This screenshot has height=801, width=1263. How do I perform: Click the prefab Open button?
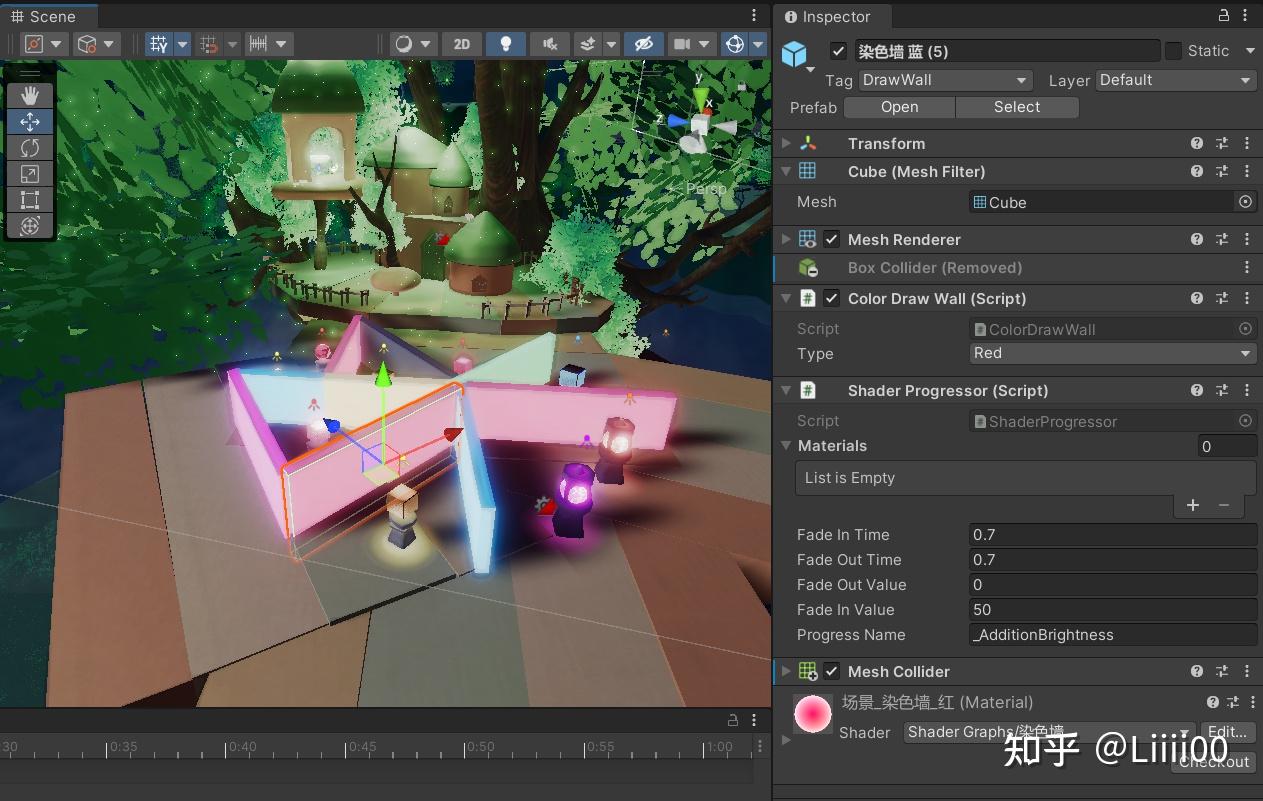coord(899,107)
